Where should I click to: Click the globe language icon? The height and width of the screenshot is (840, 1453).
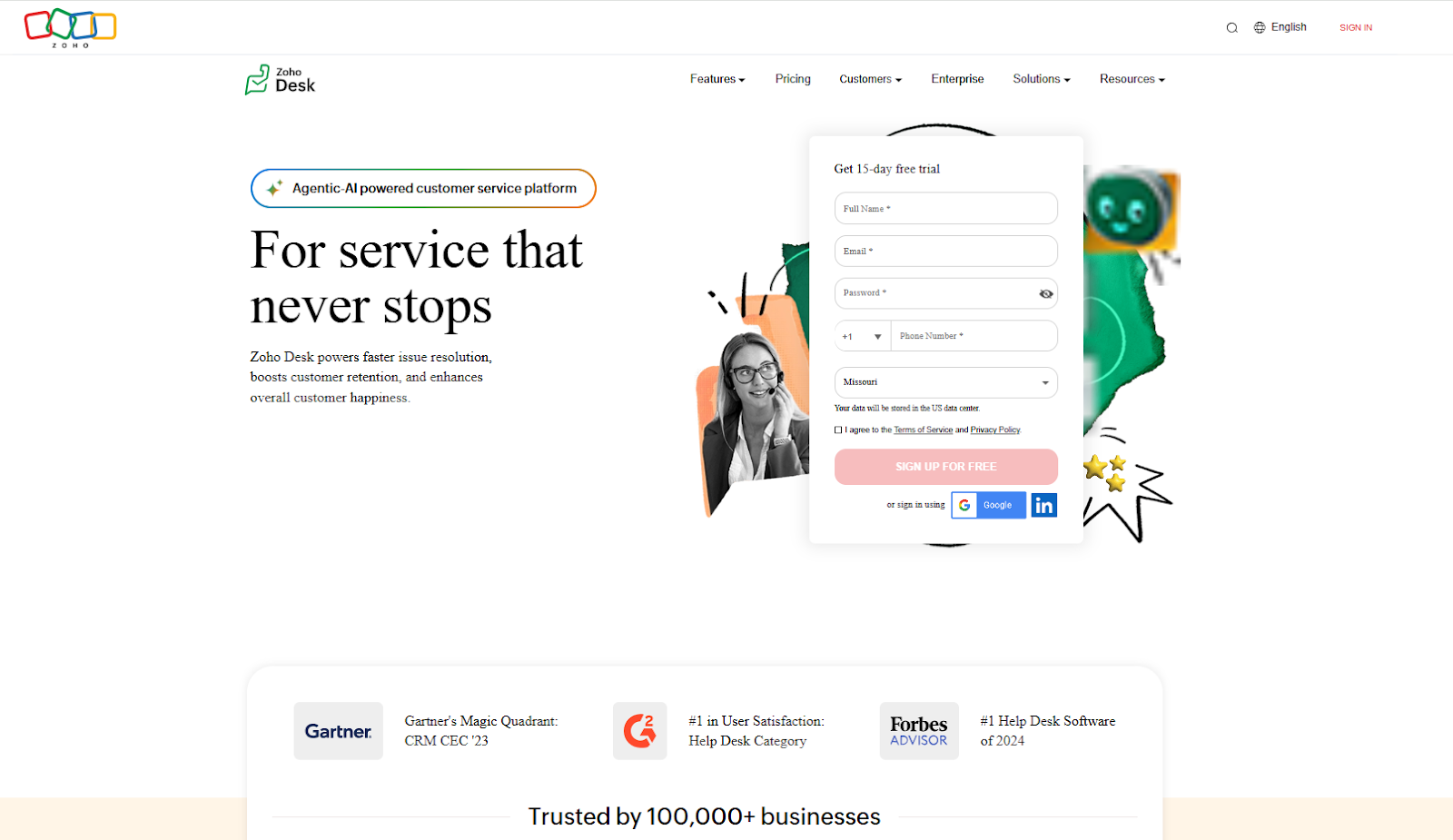[x=1260, y=27]
